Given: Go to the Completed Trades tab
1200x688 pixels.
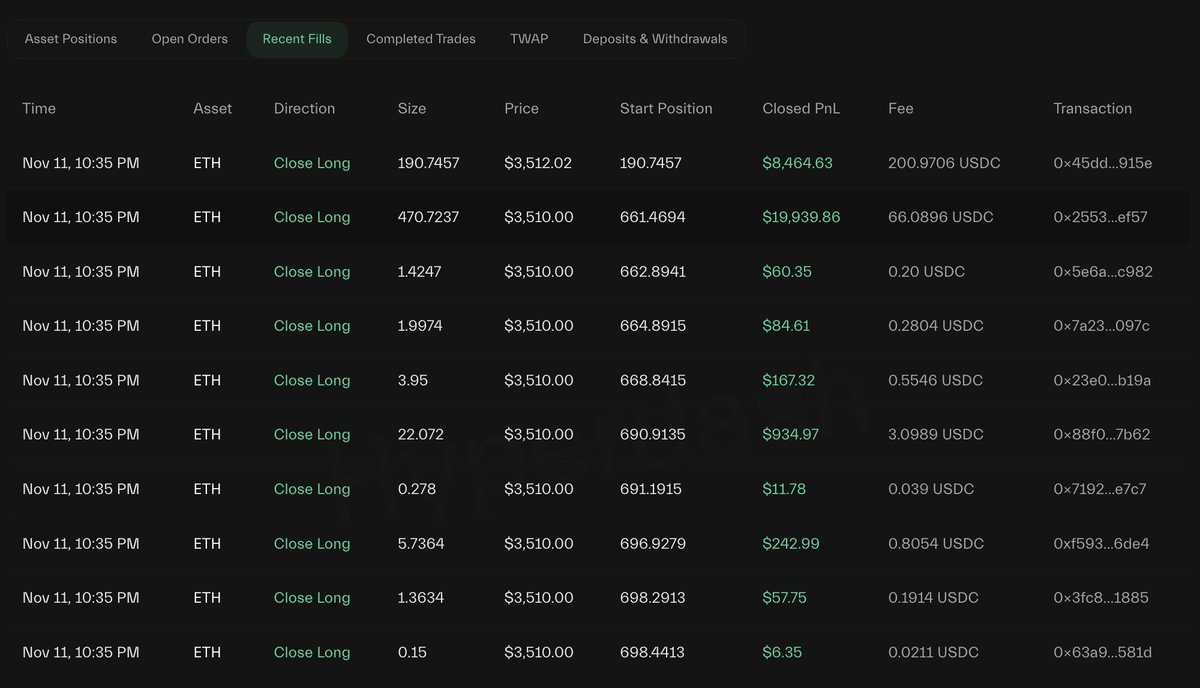Looking at the screenshot, I should [421, 39].
